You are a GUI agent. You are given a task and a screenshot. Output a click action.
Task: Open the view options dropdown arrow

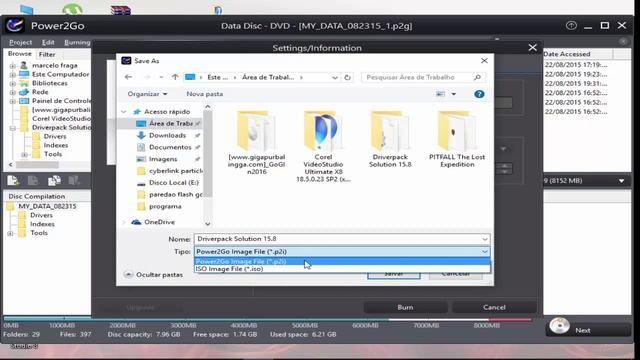(453, 94)
